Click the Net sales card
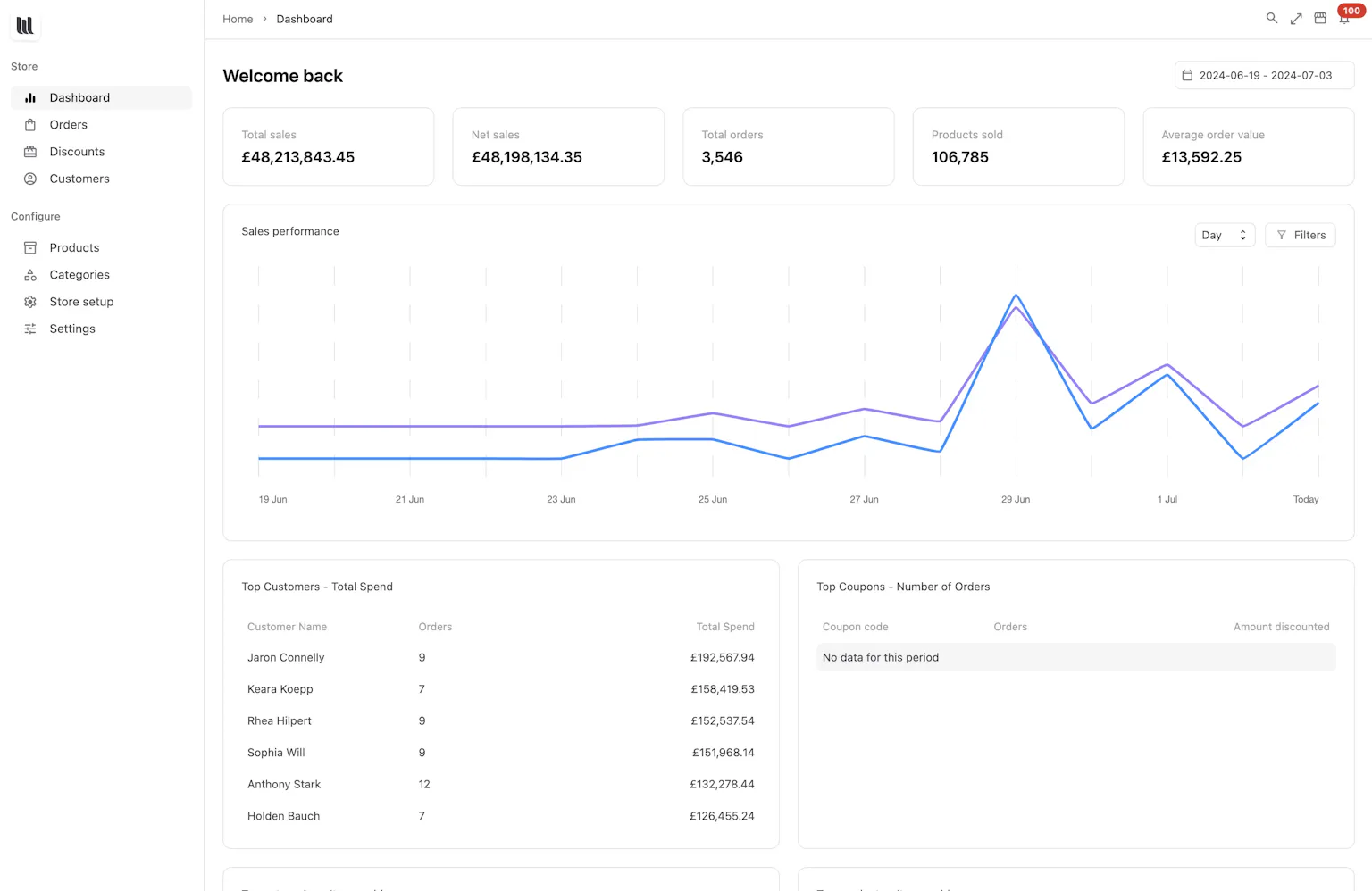The width and height of the screenshot is (1372, 891). (x=558, y=146)
